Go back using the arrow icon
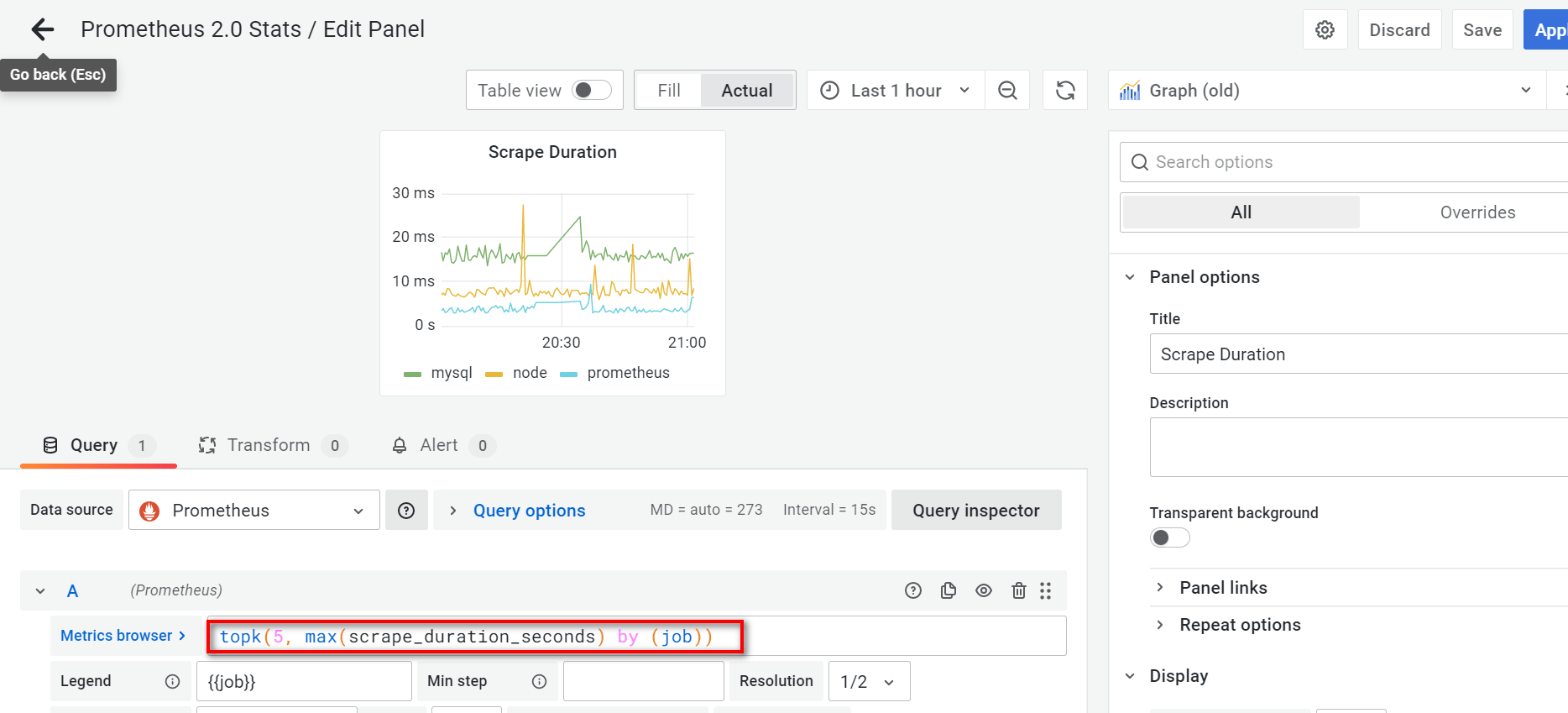This screenshot has width=1568, height=713. pos(42,29)
